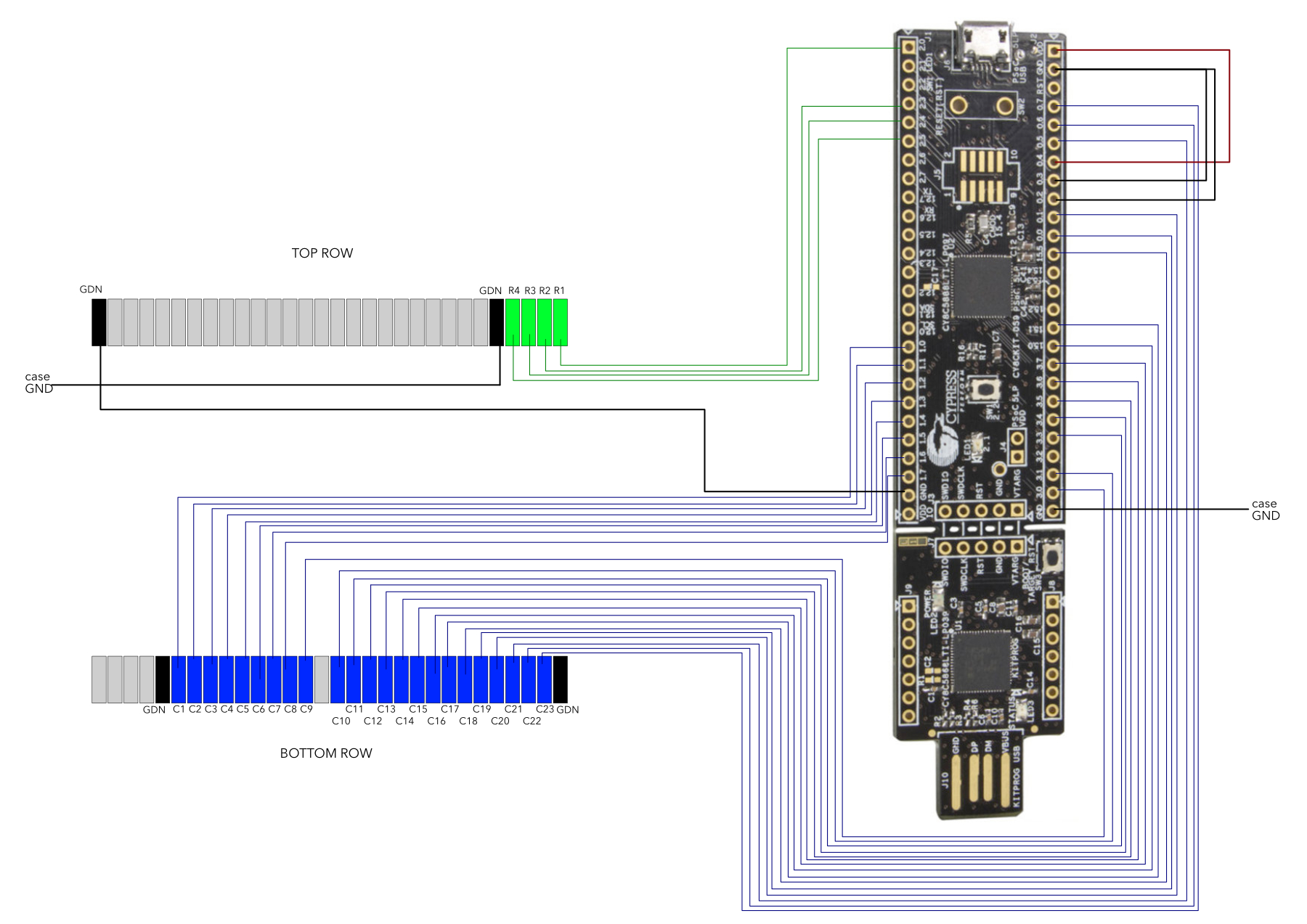
Task: Click the gray pad between C9 and C10
Action: (x=322, y=679)
